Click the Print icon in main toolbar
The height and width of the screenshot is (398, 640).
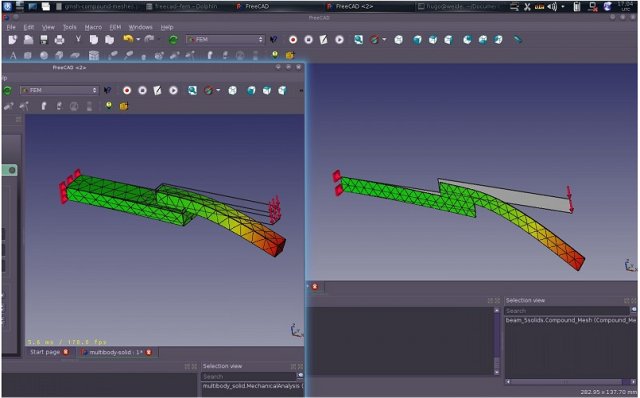tap(59, 40)
